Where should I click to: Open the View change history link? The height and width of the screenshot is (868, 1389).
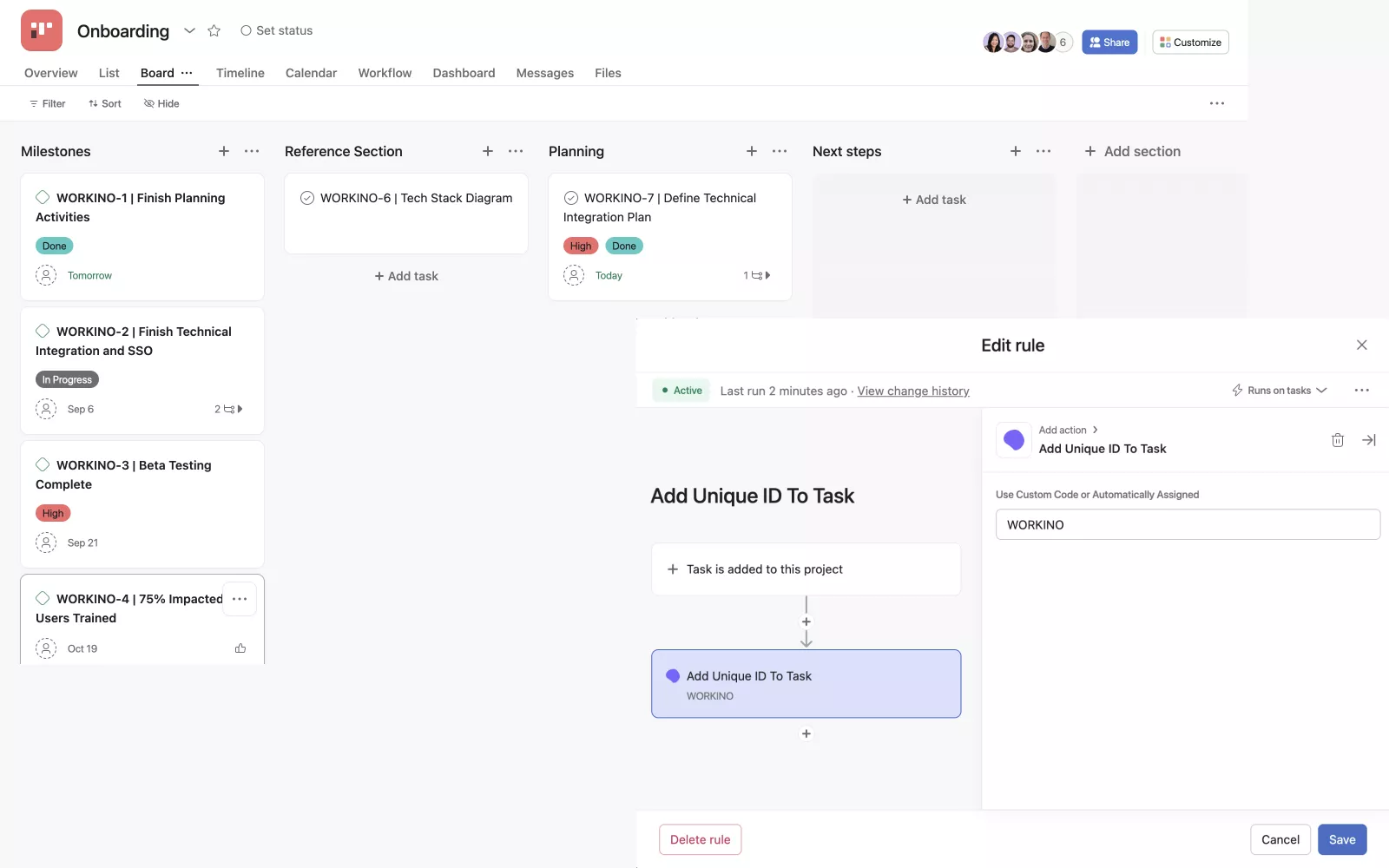[x=912, y=391]
